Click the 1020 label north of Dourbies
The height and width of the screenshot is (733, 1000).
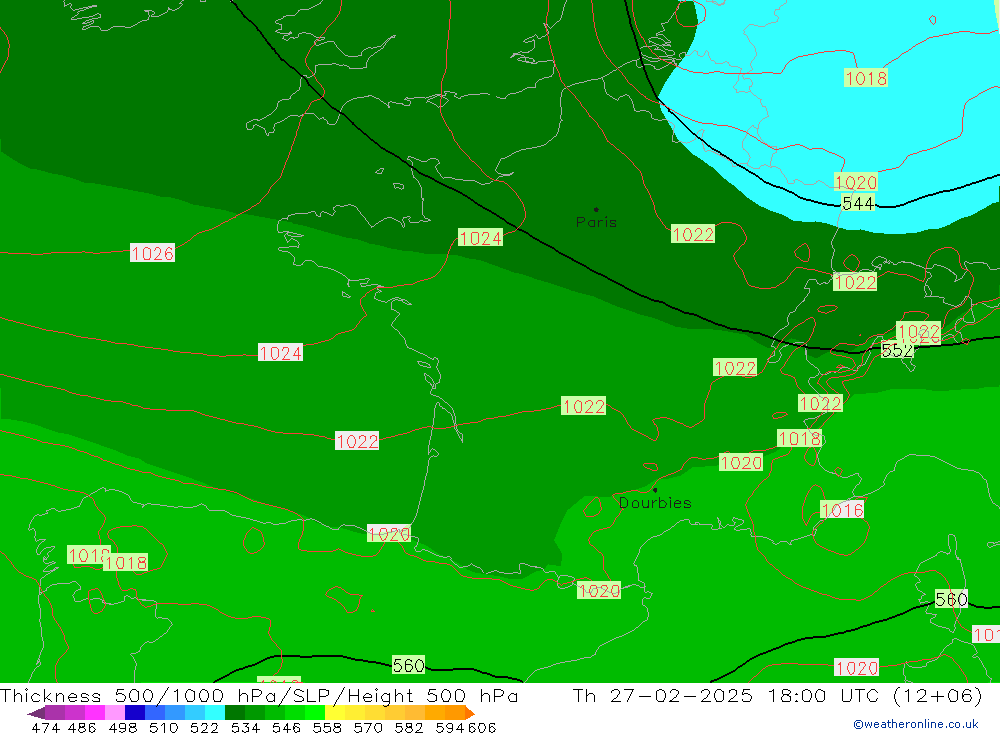coord(740,463)
